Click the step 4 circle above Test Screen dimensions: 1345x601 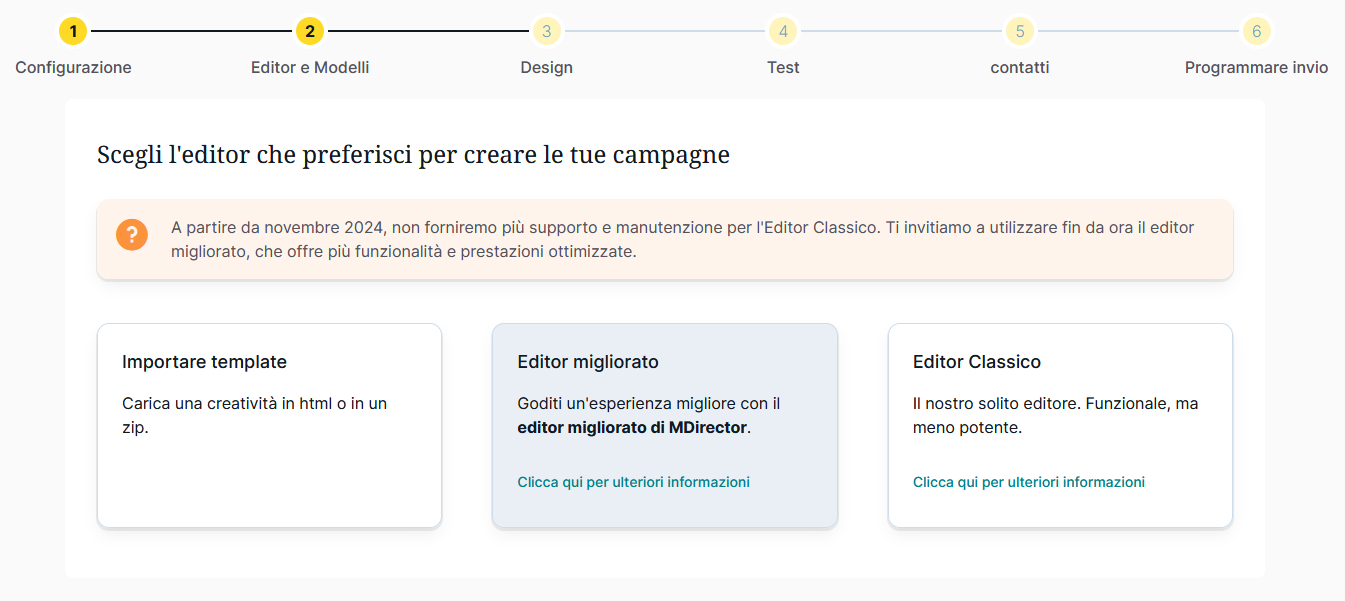783,32
